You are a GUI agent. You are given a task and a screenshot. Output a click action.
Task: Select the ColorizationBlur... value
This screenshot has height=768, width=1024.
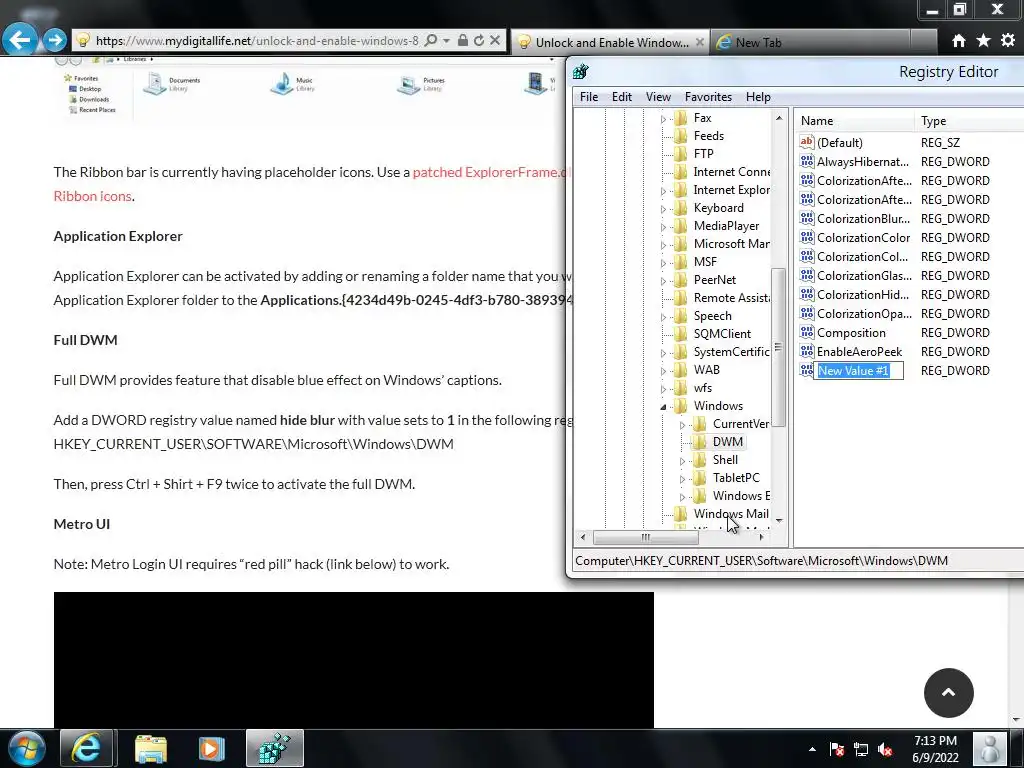click(863, 219)
